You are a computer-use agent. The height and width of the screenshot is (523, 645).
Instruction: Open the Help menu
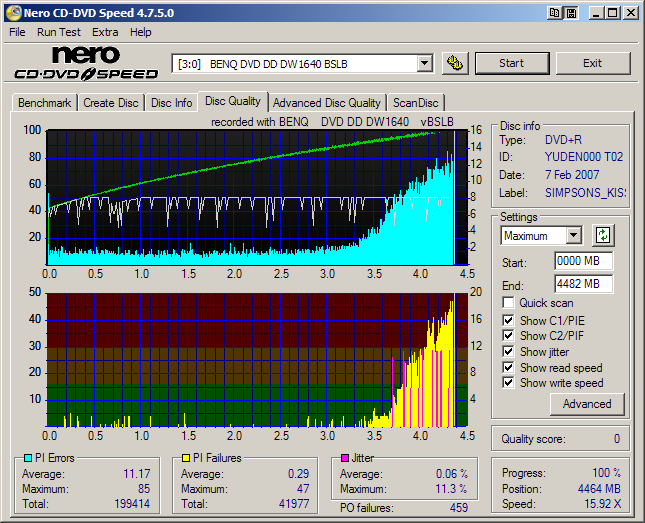tap(141, 32)
